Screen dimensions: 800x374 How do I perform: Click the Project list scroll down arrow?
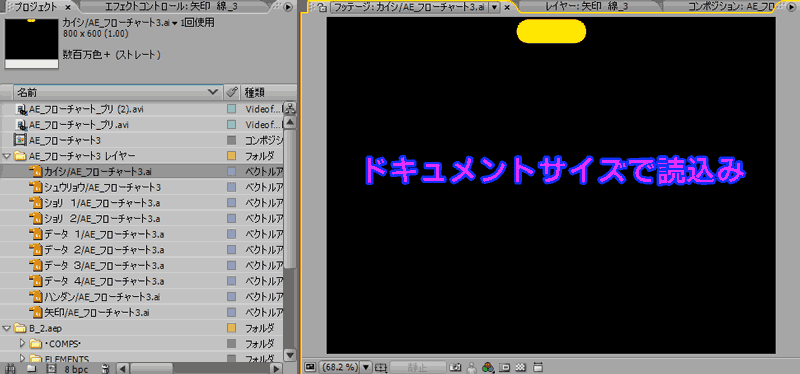pos(290,354)
